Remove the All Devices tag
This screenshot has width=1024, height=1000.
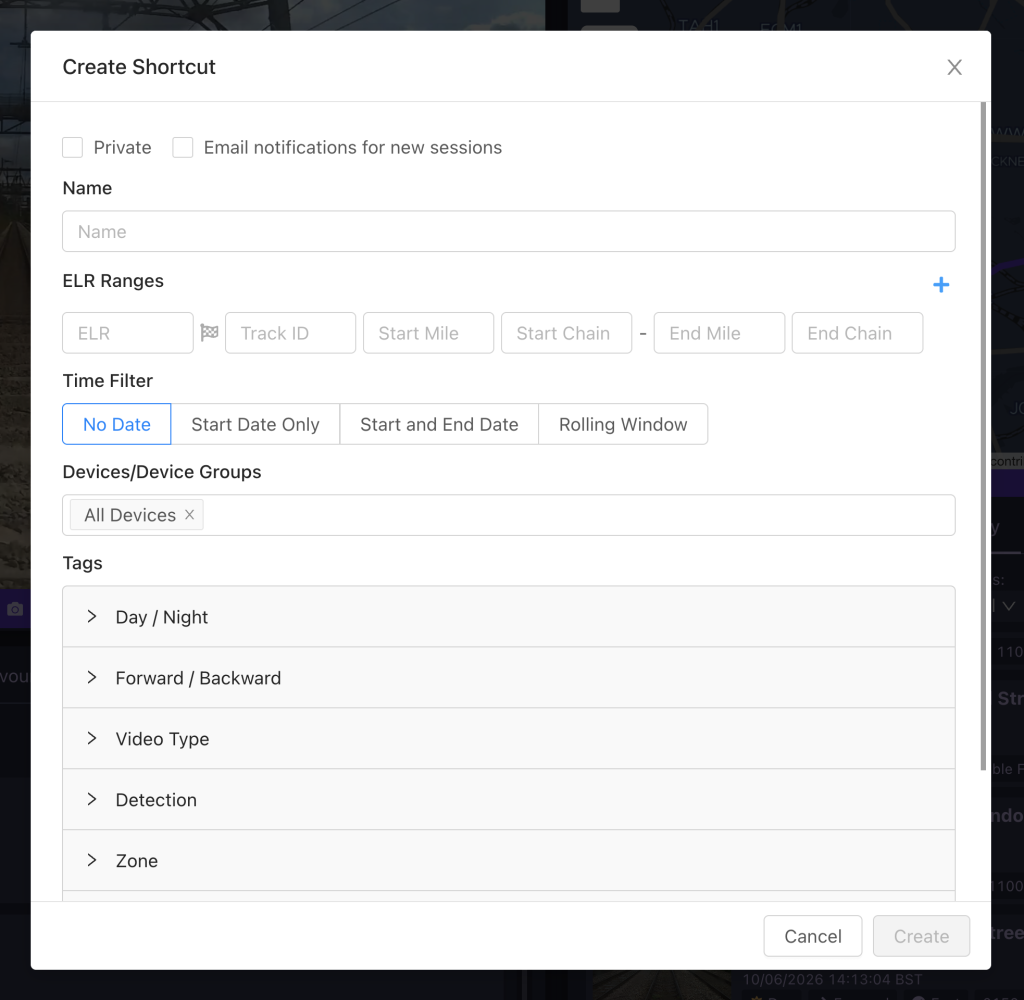coord(189,515)
